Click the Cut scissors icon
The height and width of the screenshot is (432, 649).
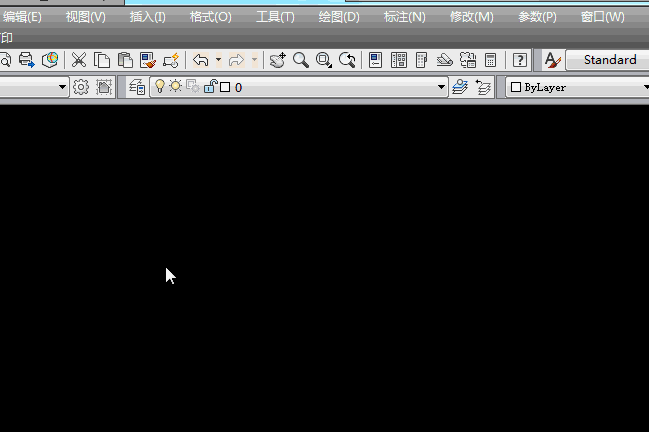[x=78, y=60]
